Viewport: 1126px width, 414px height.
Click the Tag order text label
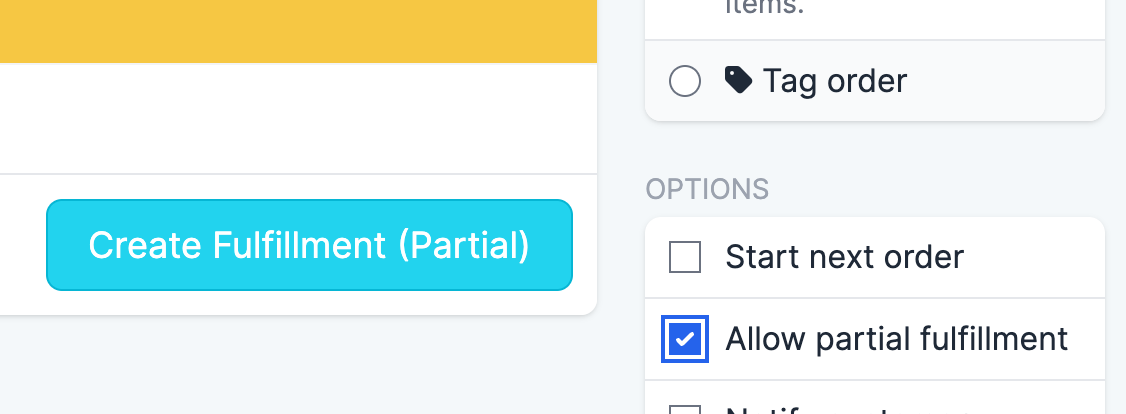[834, 81]
